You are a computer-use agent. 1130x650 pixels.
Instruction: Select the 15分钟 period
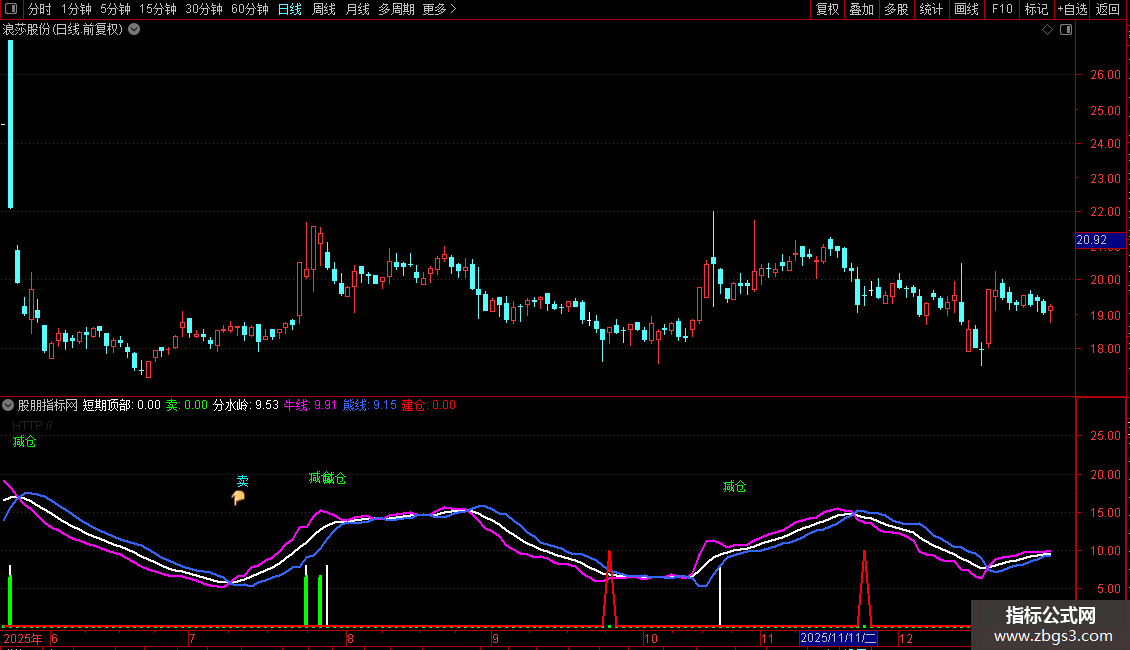(x=158, y=9)
